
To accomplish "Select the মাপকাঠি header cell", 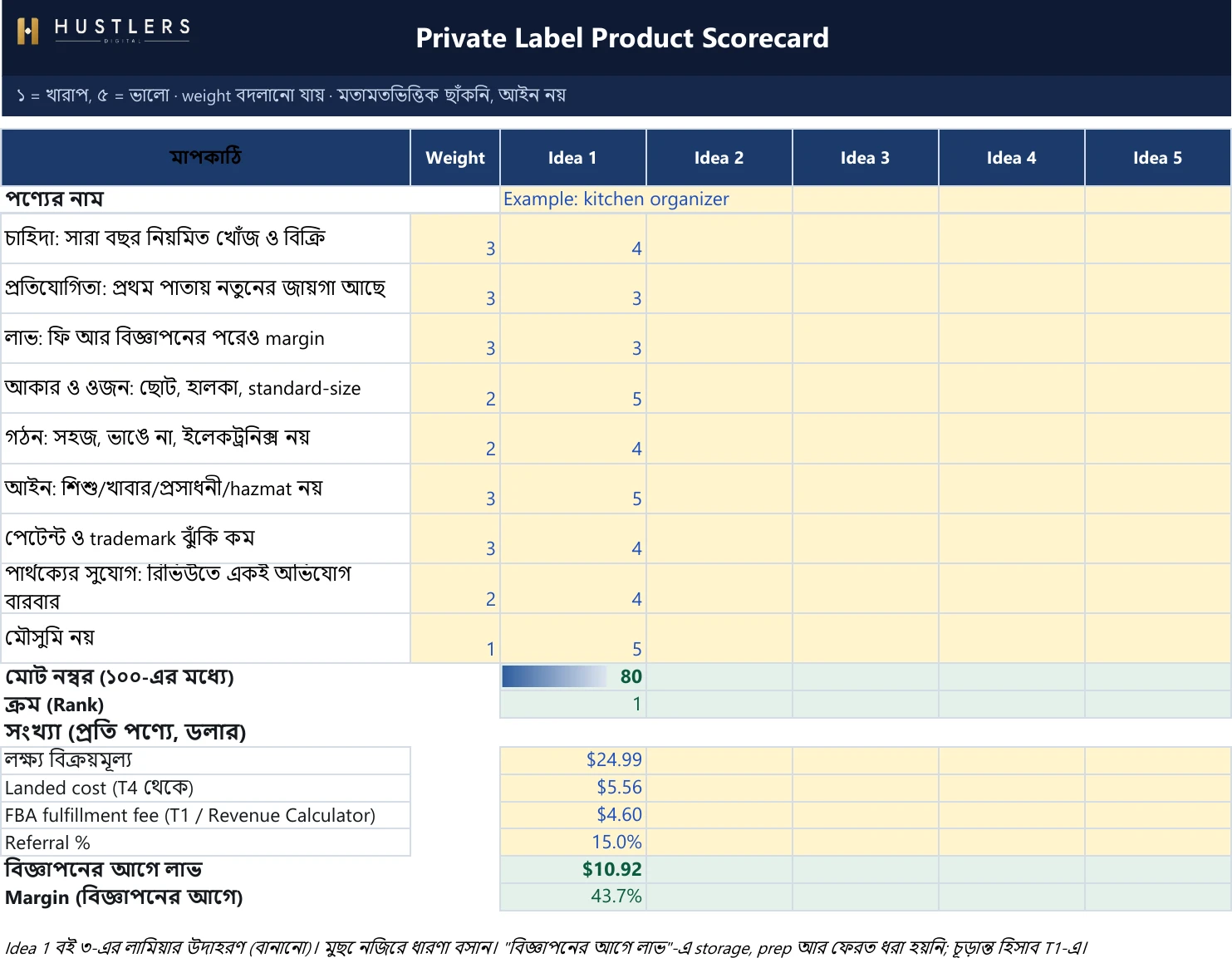I will tap(206, 158).
